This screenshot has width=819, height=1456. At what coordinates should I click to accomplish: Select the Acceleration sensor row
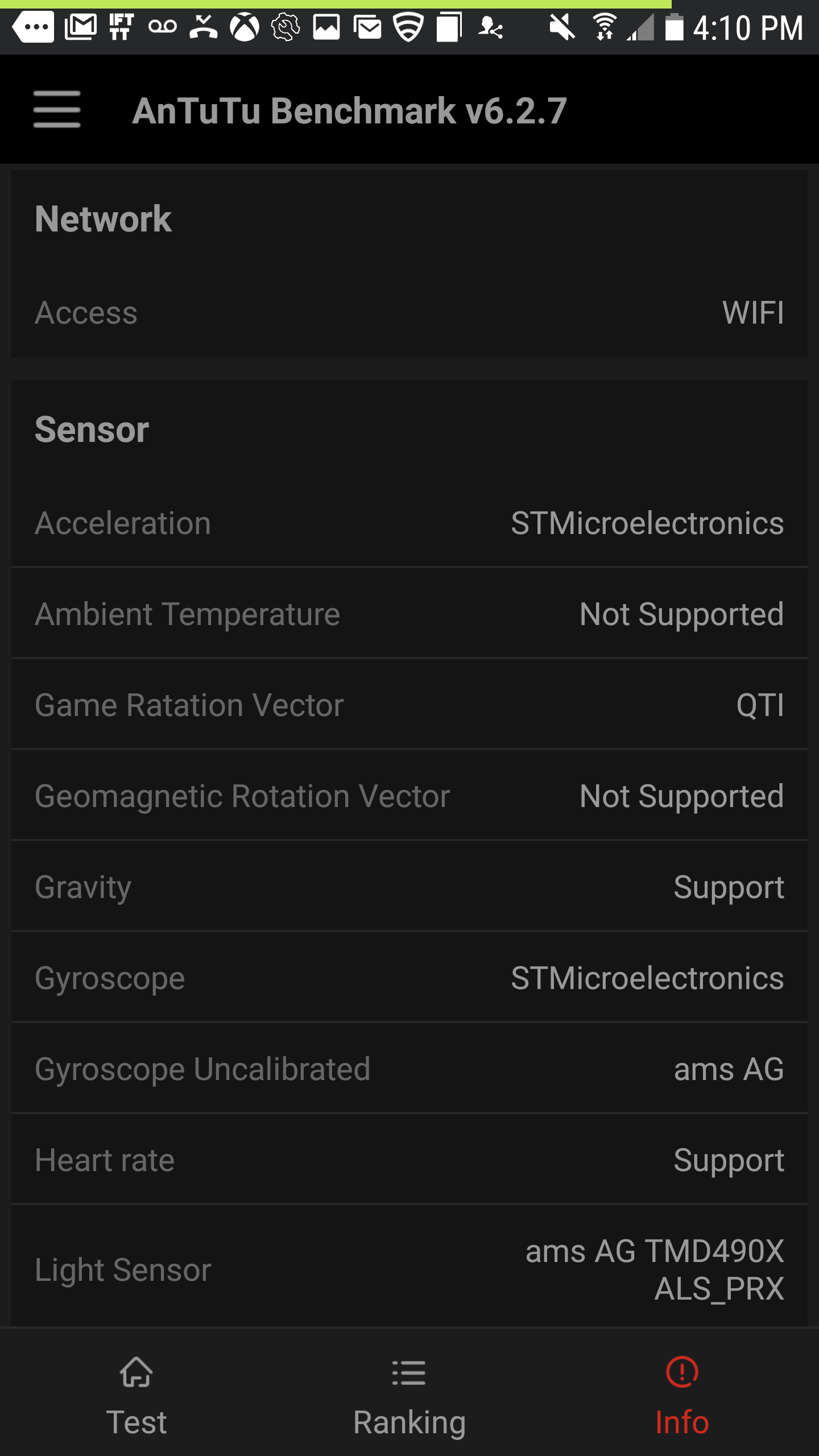click(x=409, y=523)
